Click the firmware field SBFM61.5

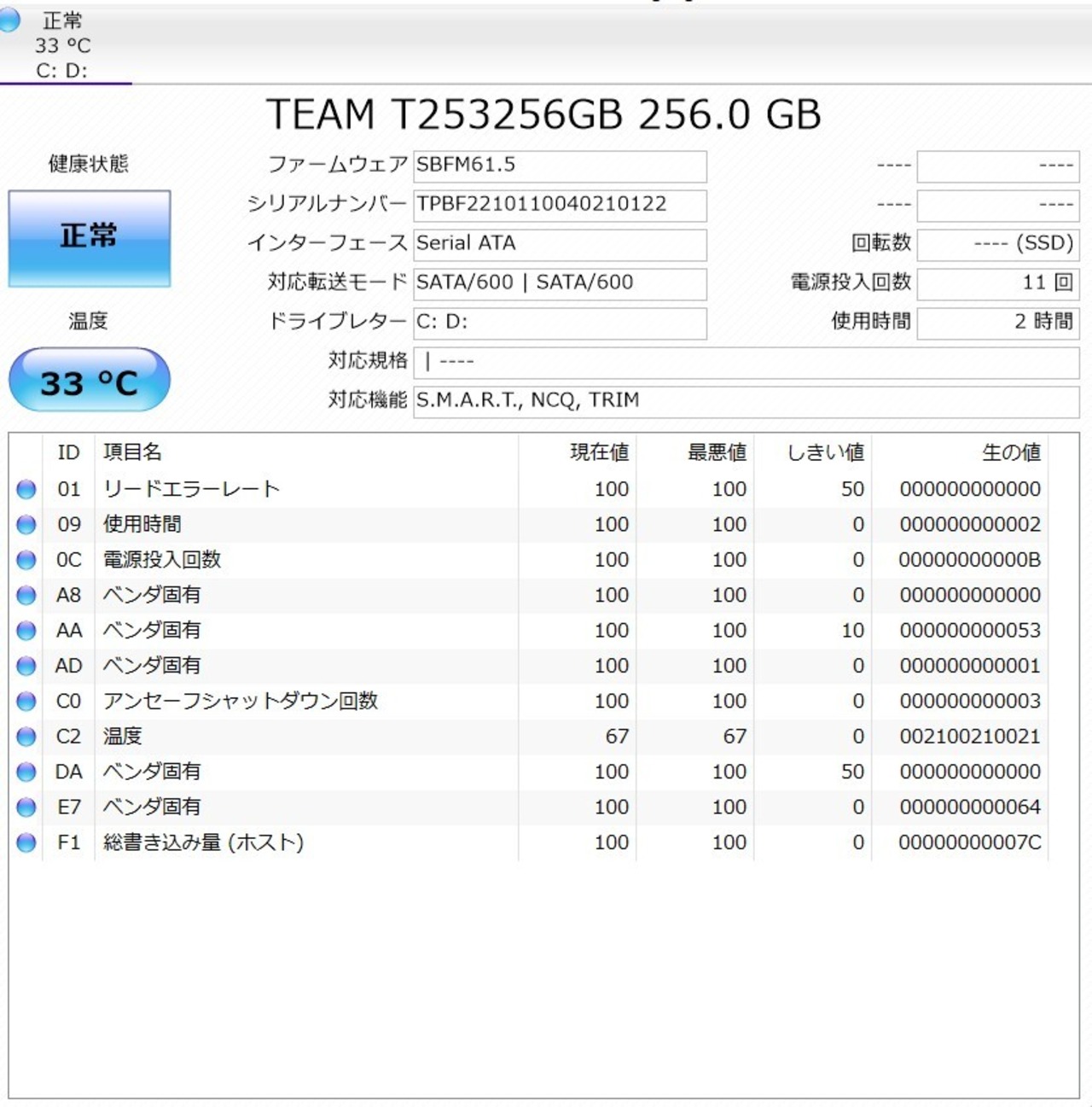pos(560,166)
